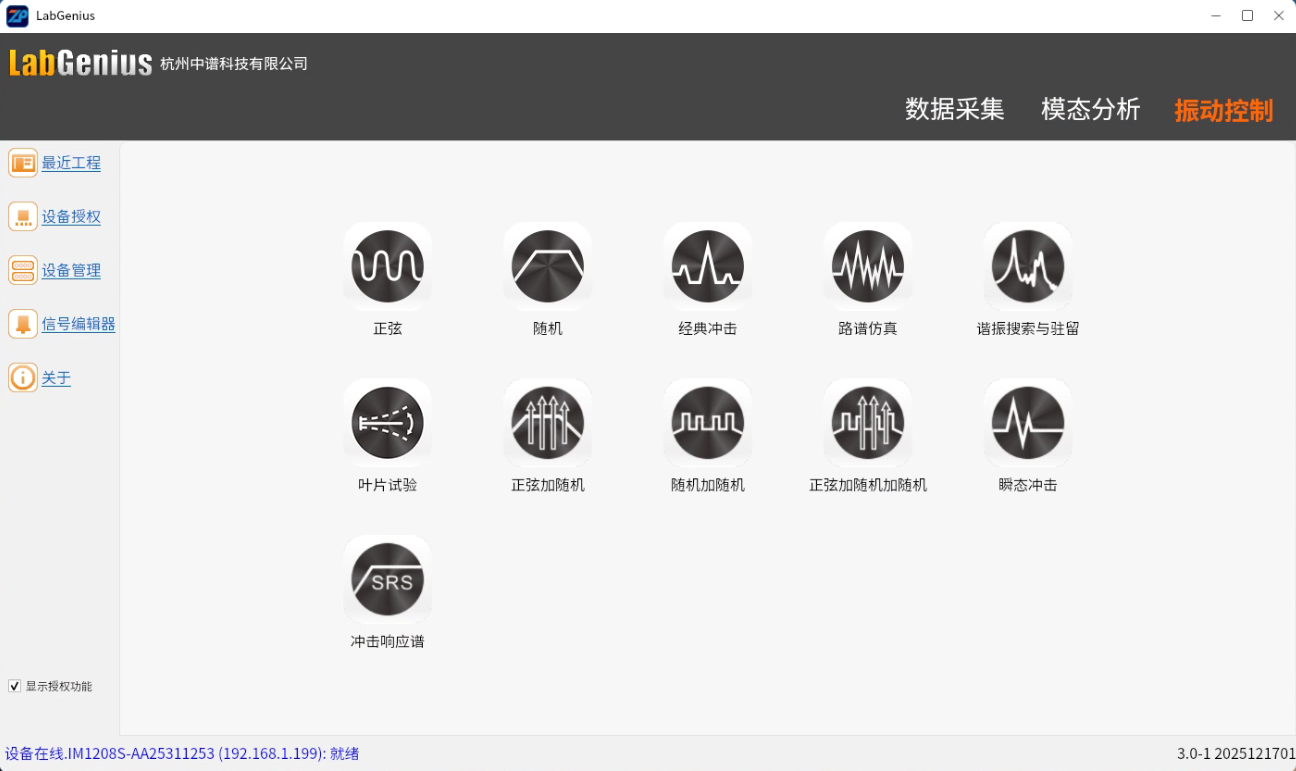Image resolution: width=1296 pixels, height=771 pixels.
Task: Select the 冲击响应谱 SRS icon
Action: 387,580
